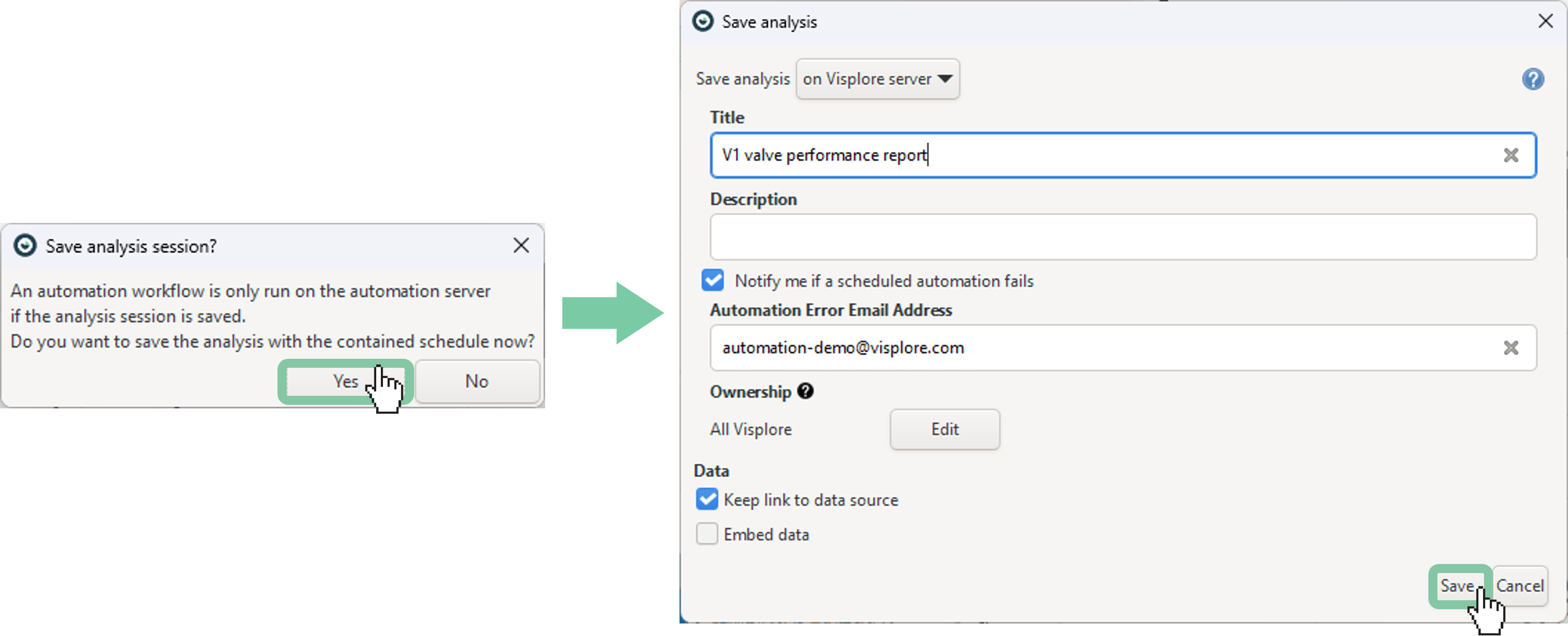
Task: Enable the Embed data checkbox
Action: [x=707, y=534]
